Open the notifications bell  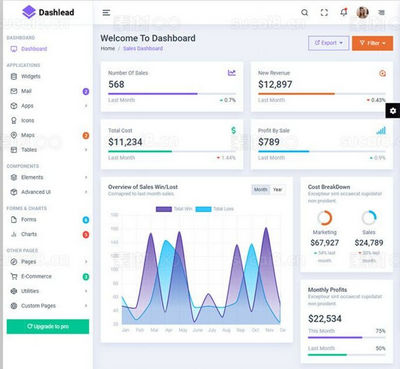coord(344,12)
